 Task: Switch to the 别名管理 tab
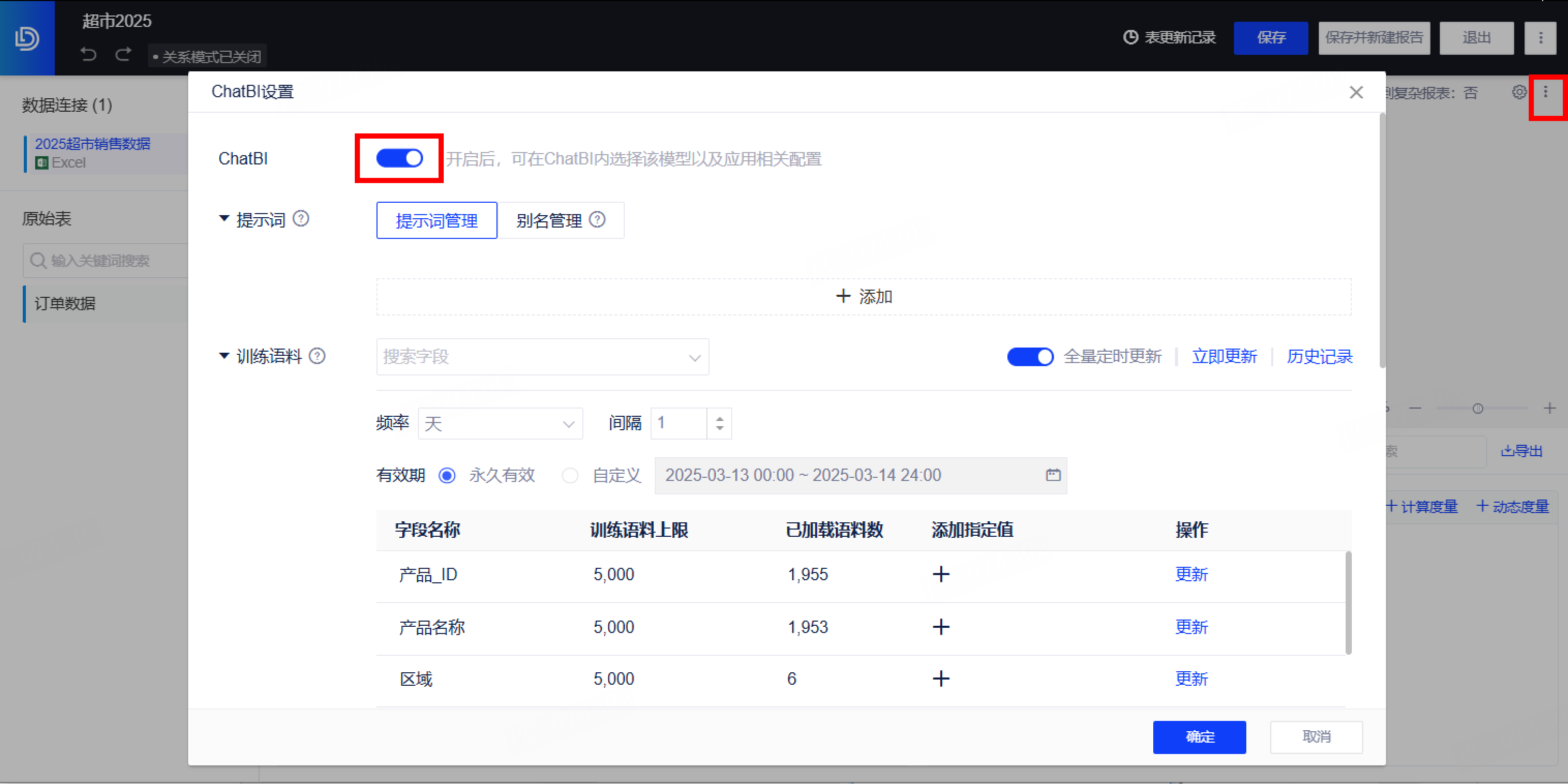click(549, 220)
